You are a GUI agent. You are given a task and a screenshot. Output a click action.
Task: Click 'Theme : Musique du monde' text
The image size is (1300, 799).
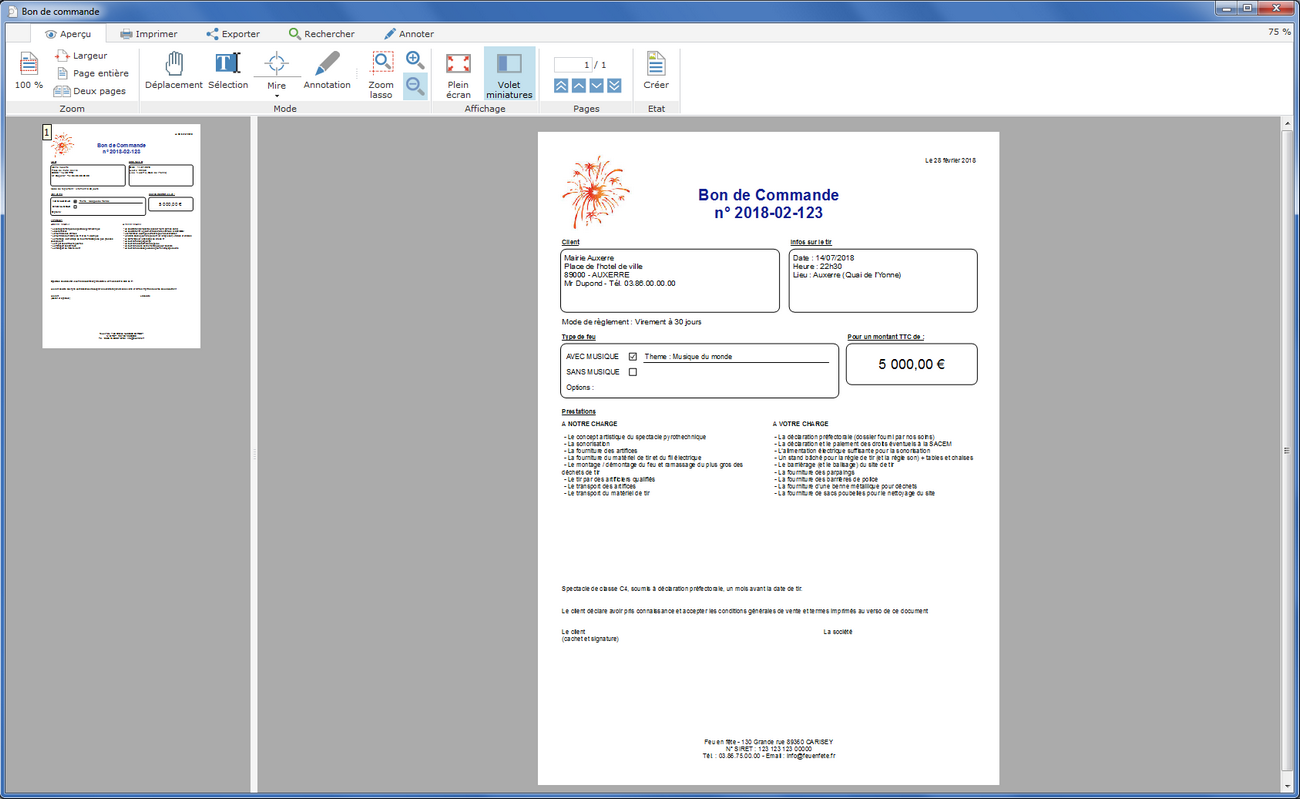tap(688, 357)
